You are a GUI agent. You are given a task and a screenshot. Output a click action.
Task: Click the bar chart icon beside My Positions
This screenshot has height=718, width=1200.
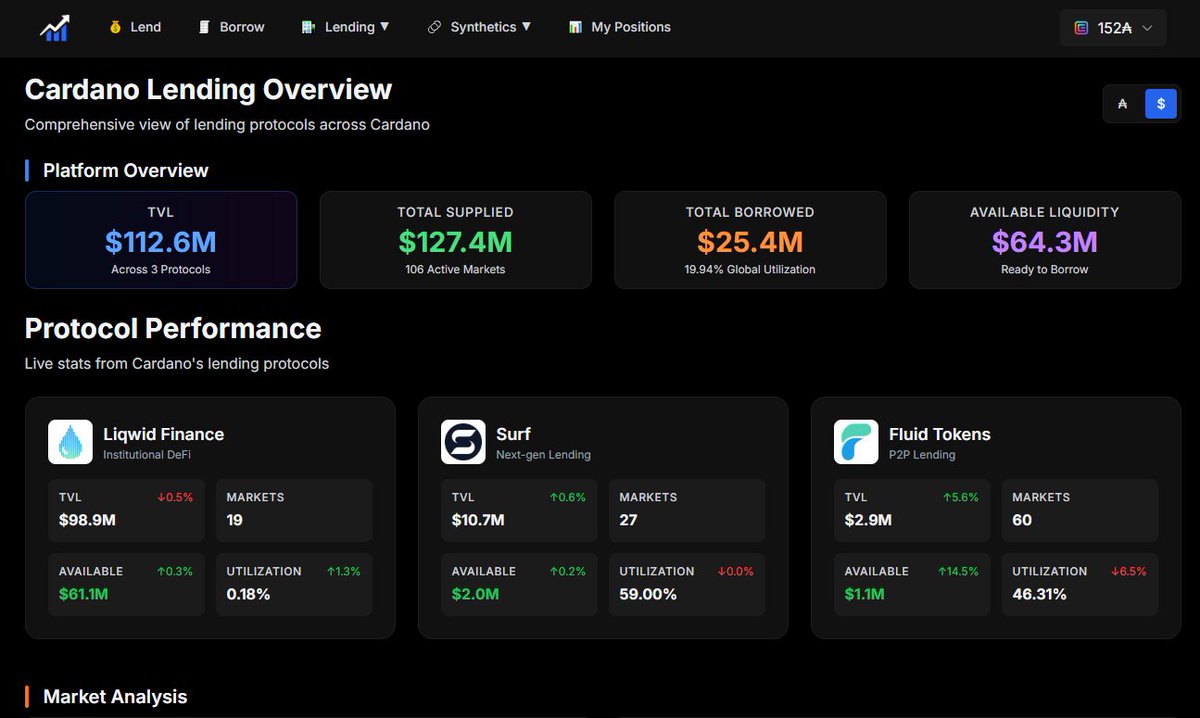click(575, 27)
